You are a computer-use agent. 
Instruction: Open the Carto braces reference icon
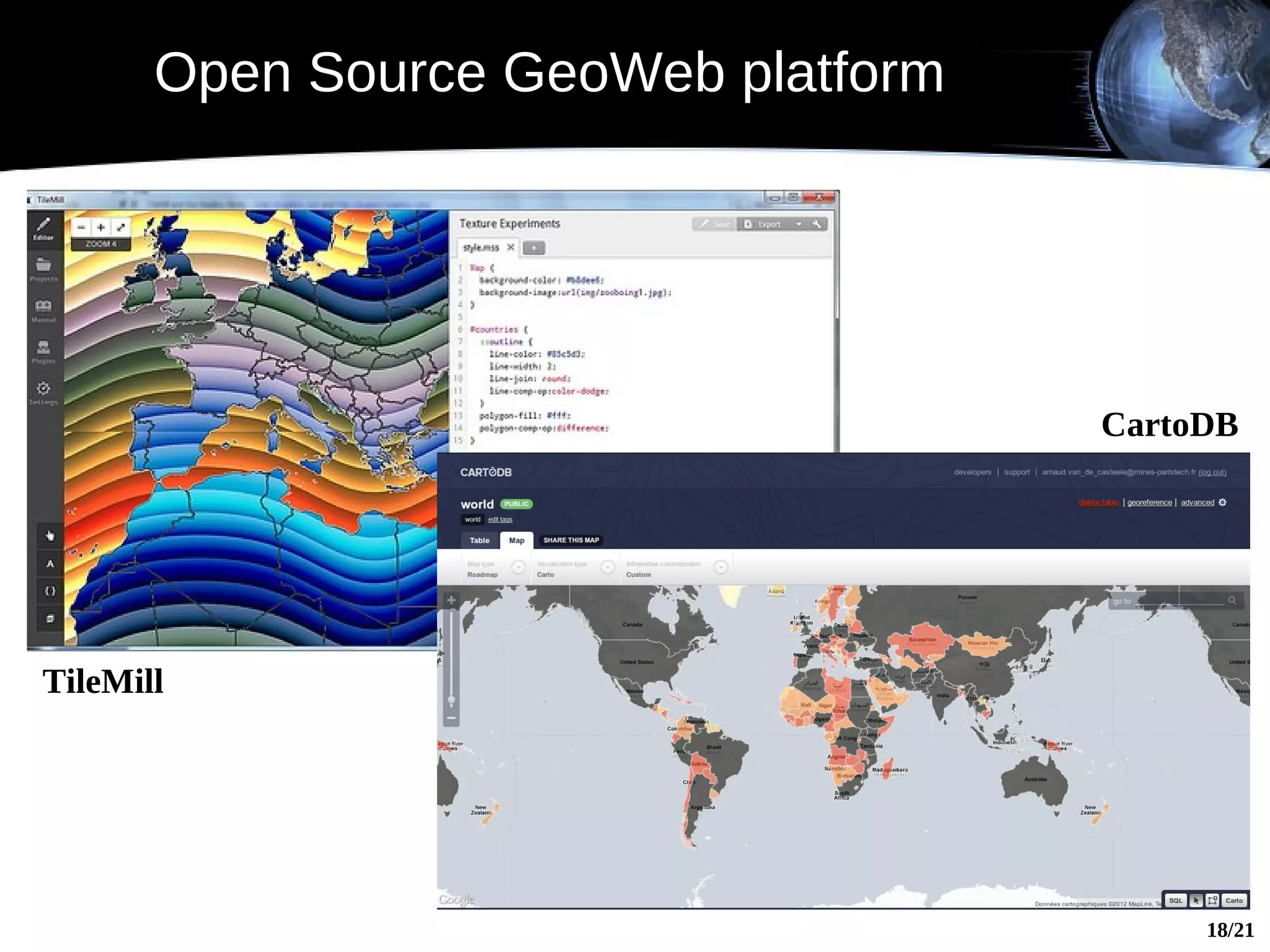click(50, 591)
